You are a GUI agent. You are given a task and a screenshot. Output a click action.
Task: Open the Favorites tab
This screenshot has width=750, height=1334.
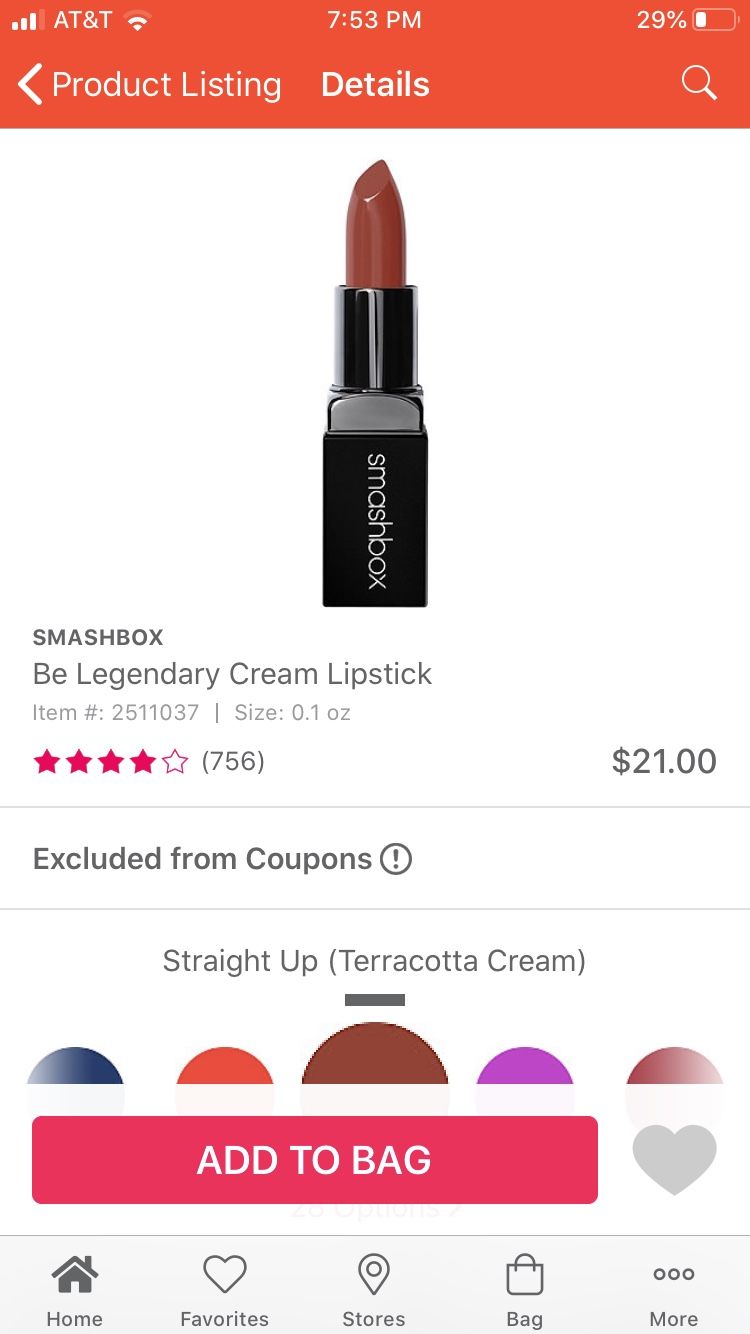[x=224, y=1290]
